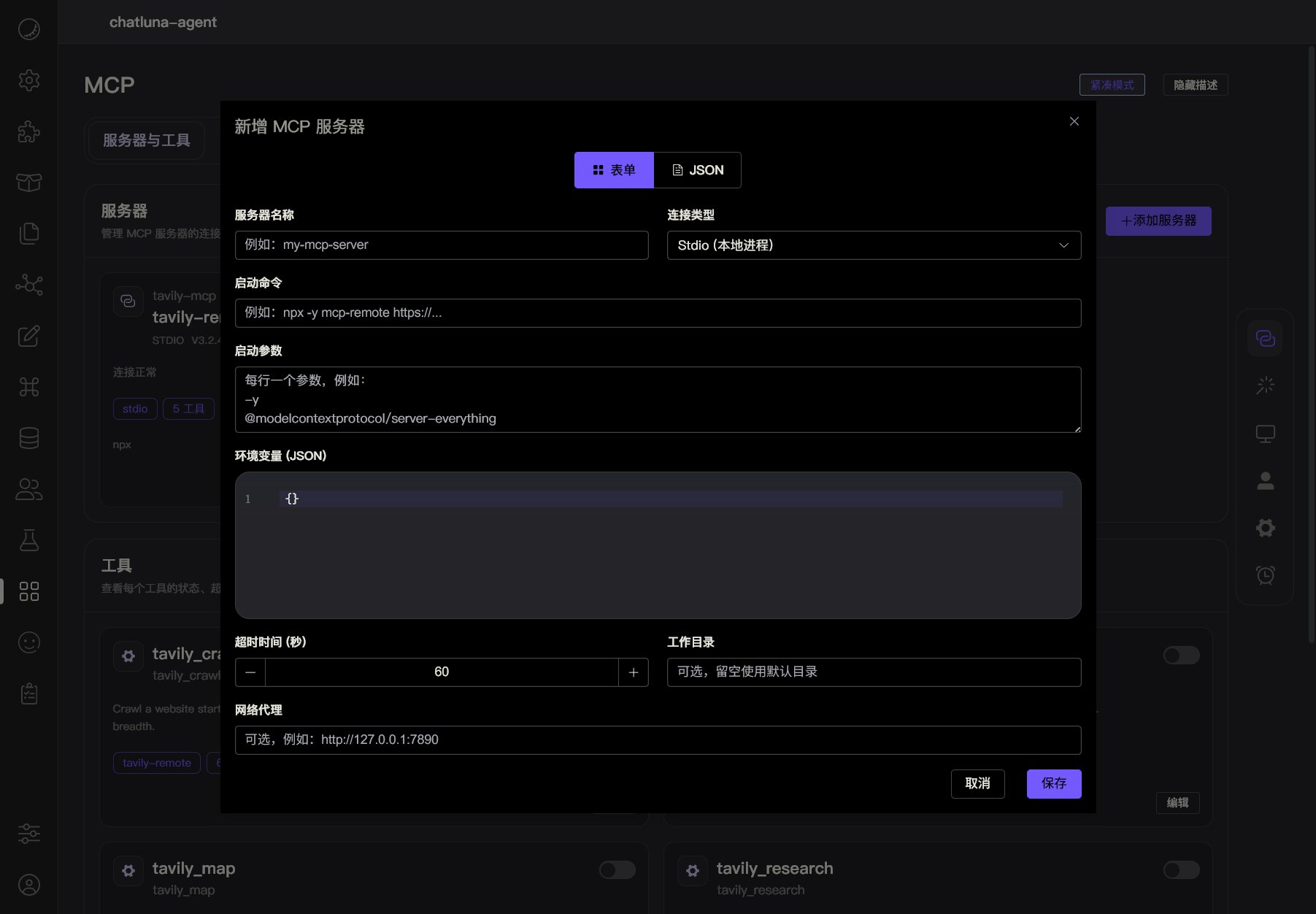Toggle the tavily_map tool switch
The height and width of the screenshot is (914, 1316).
point(617,869)
